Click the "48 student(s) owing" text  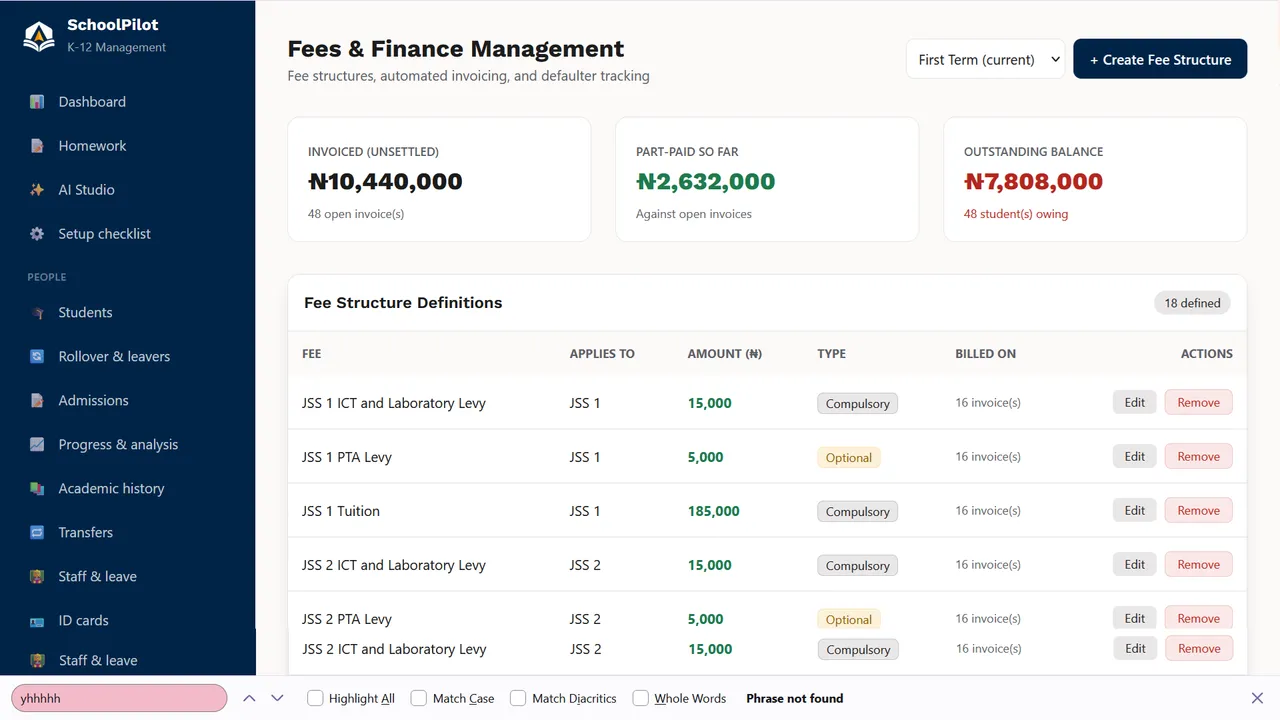[x=1016, y=214]
